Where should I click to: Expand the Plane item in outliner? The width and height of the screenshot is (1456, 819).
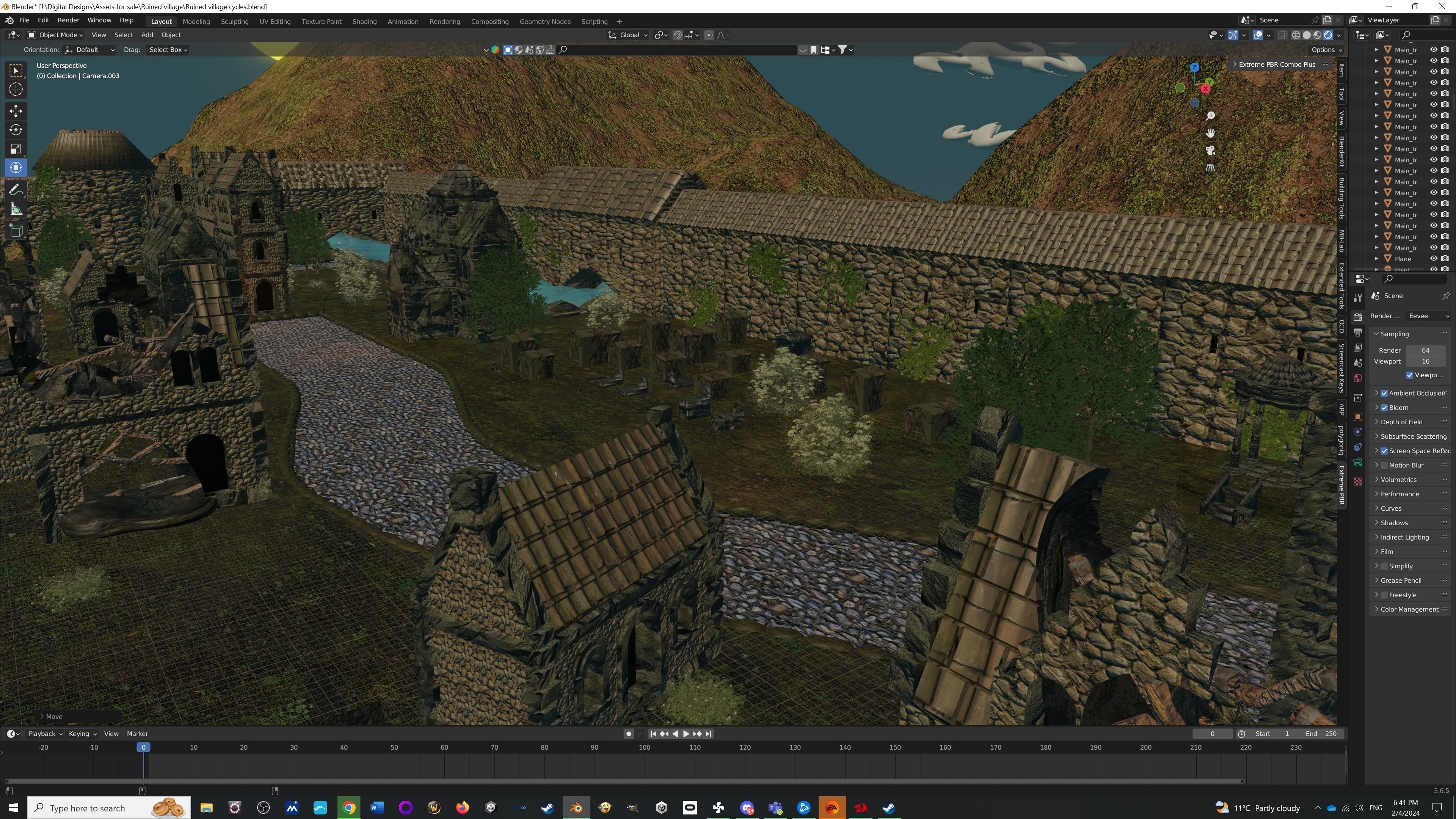(x=1377, y=259)
